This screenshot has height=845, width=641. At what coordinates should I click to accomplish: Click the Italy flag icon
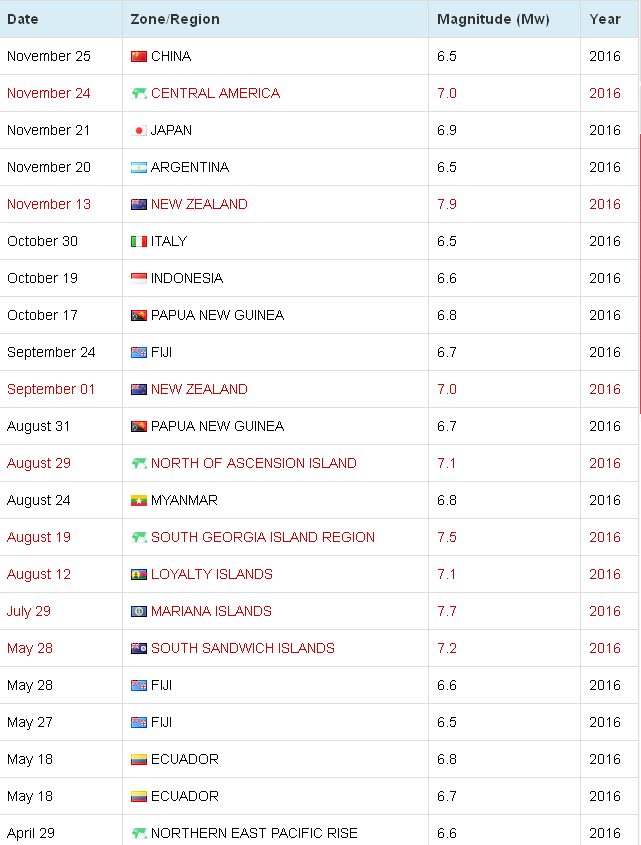139,241
